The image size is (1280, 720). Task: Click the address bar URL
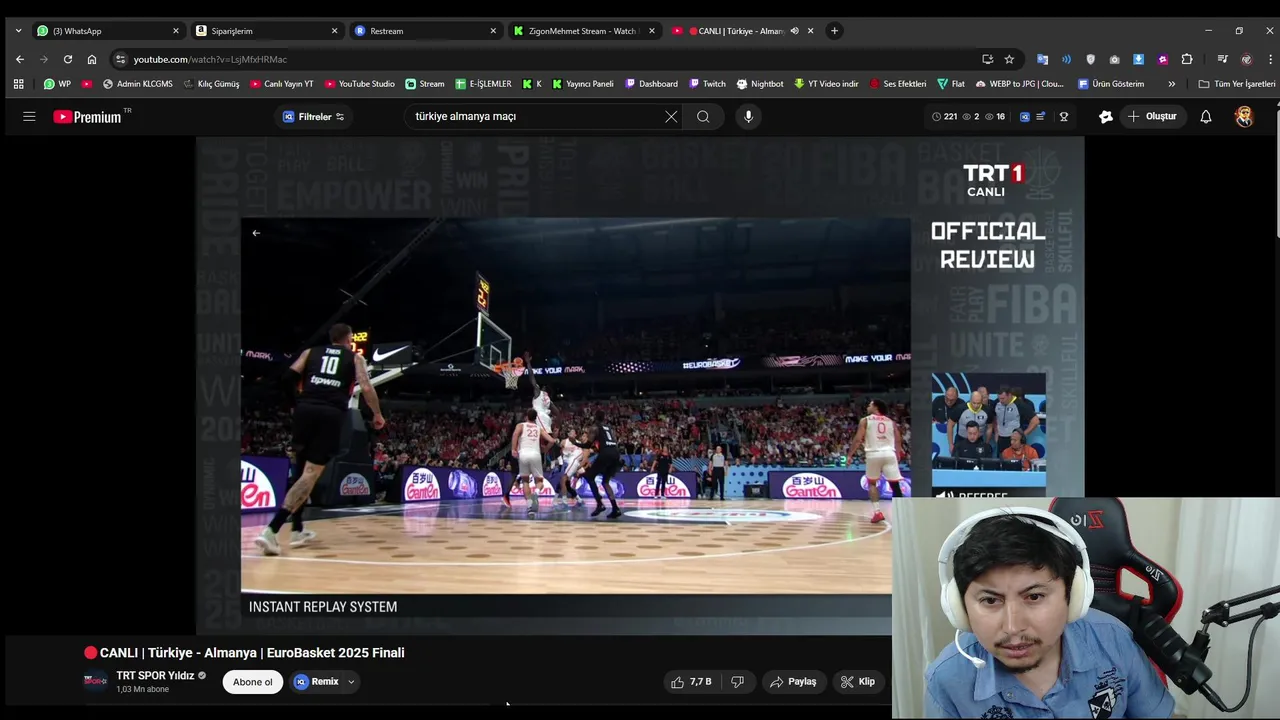tap(210, 59)
